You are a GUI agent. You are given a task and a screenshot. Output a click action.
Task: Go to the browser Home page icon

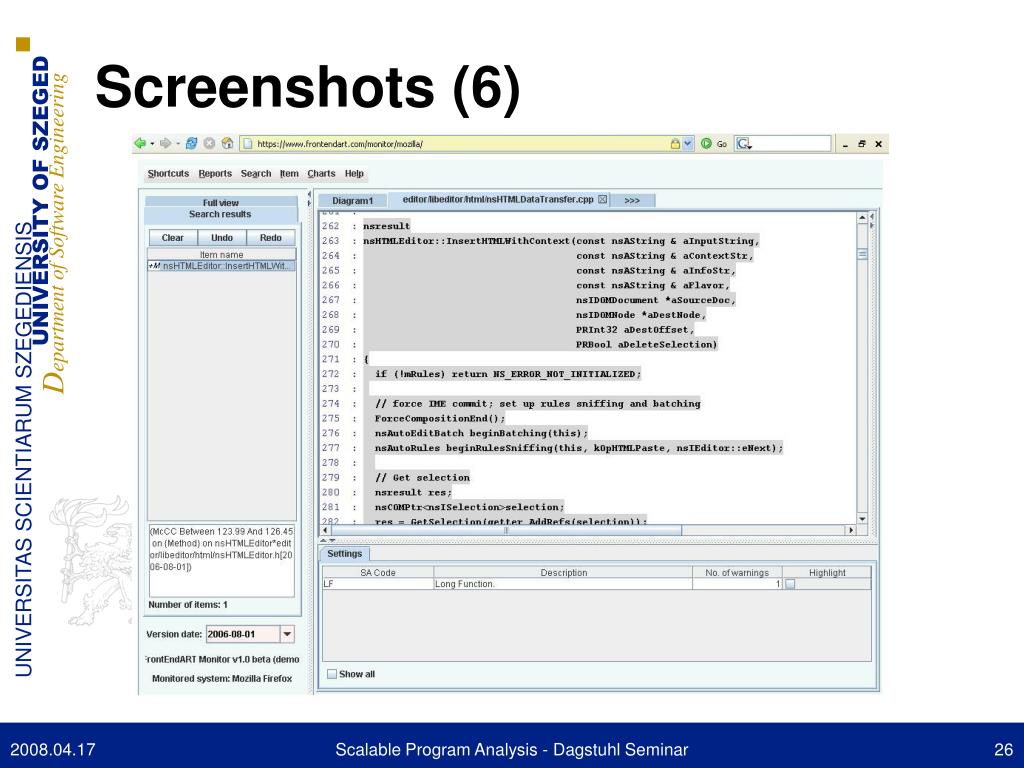[227, 143]
